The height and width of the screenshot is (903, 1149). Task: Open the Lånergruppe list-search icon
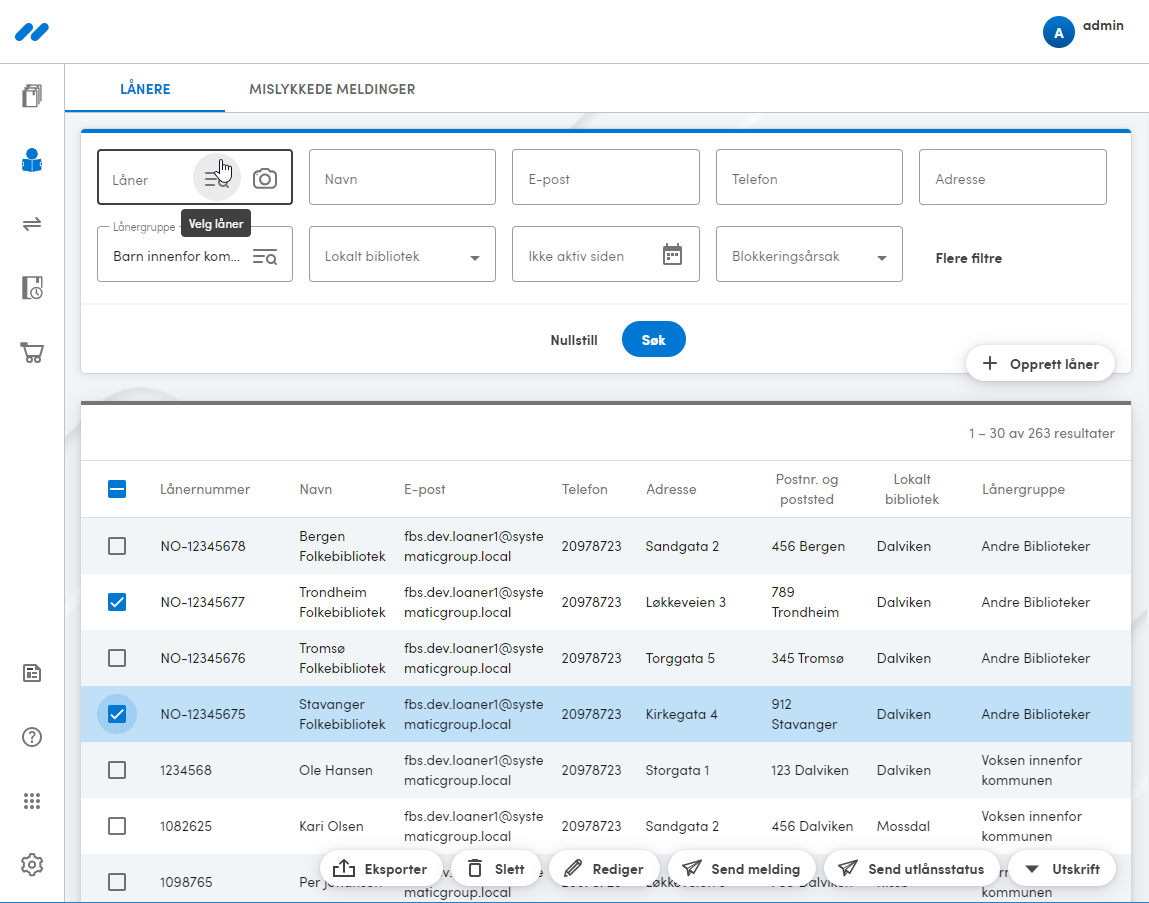(265, 257)
